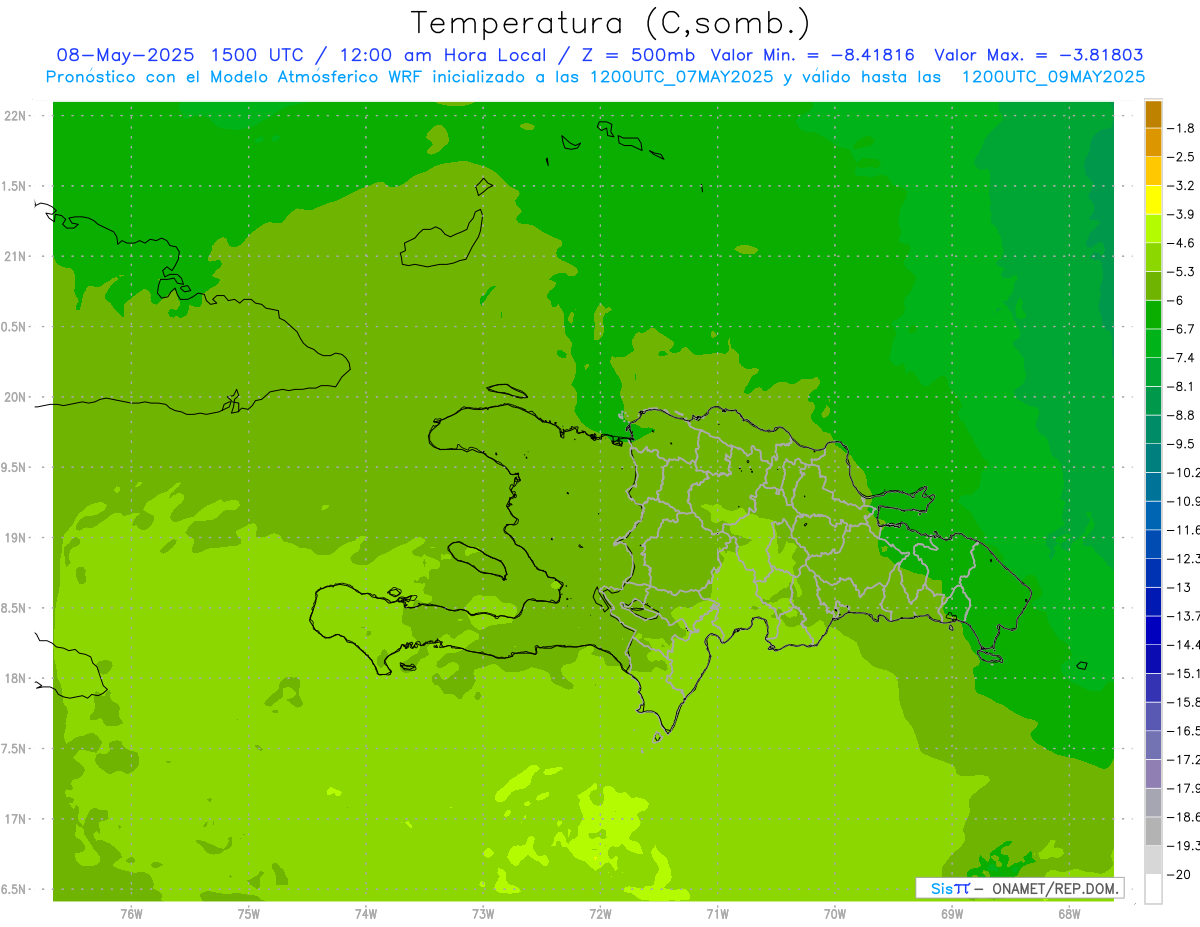Image resolution: width=1200 pixels, height=927 pixels.
Task: Click the "-2.5" legend value
Action: [x=1183, y=157]
